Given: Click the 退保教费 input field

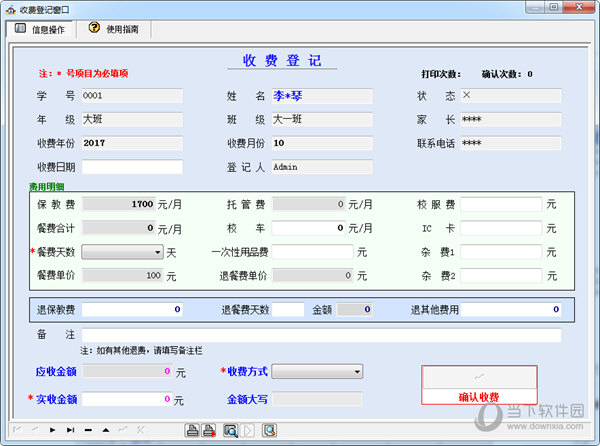Looking at the screenshot, I should point(132,309).
